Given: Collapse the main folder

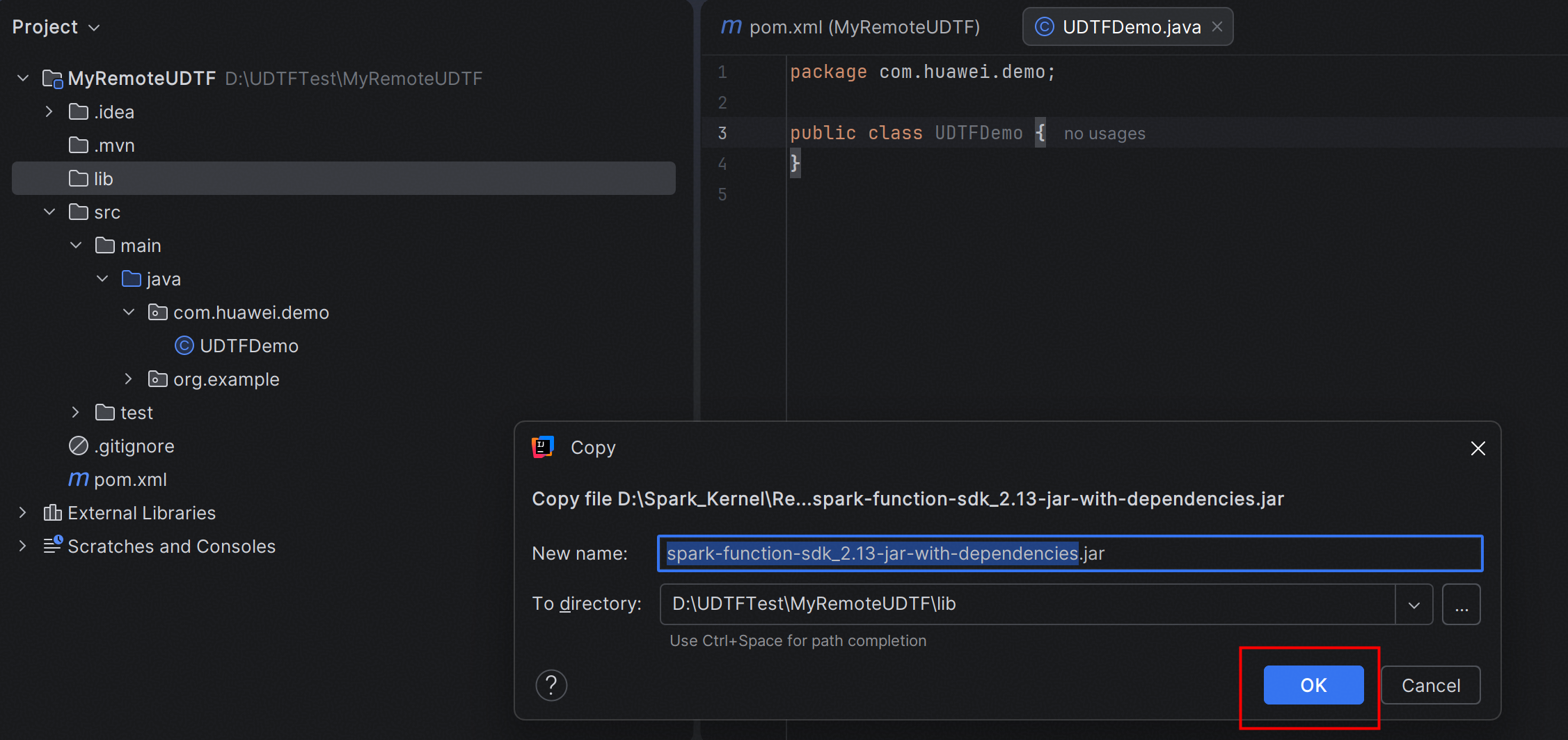Looking at the screenshot, I should point(76,245).
